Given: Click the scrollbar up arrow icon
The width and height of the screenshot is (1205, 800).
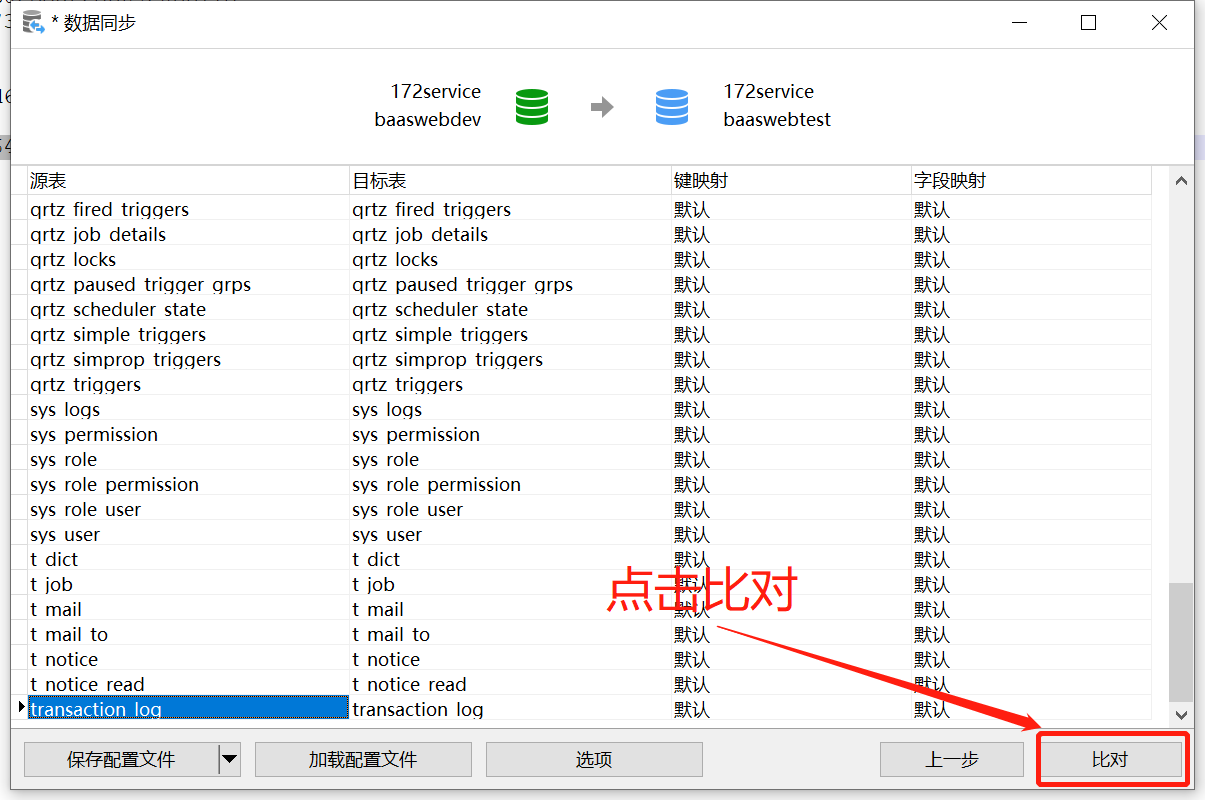Looking at the screenshot, I should [x=1180, y=180].
